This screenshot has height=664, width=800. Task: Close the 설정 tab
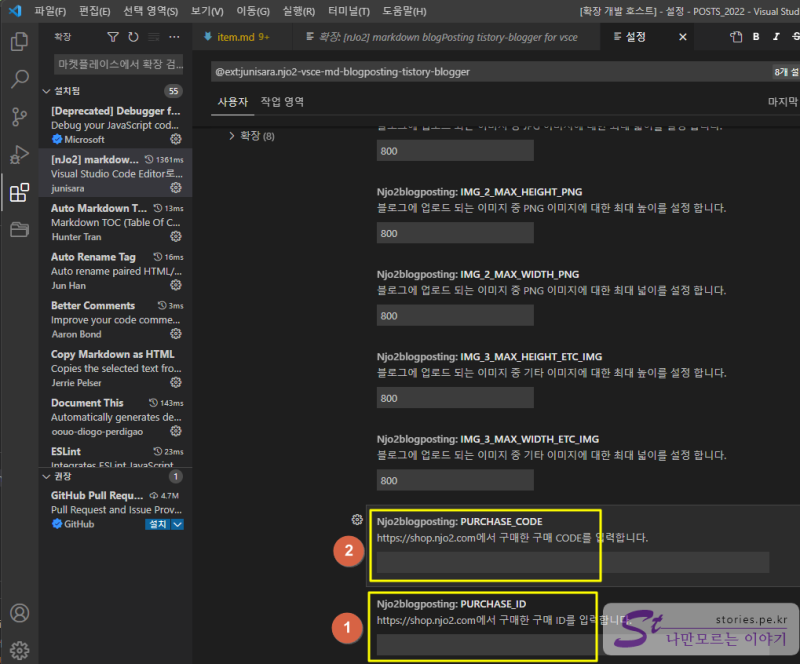coord(683,37)
